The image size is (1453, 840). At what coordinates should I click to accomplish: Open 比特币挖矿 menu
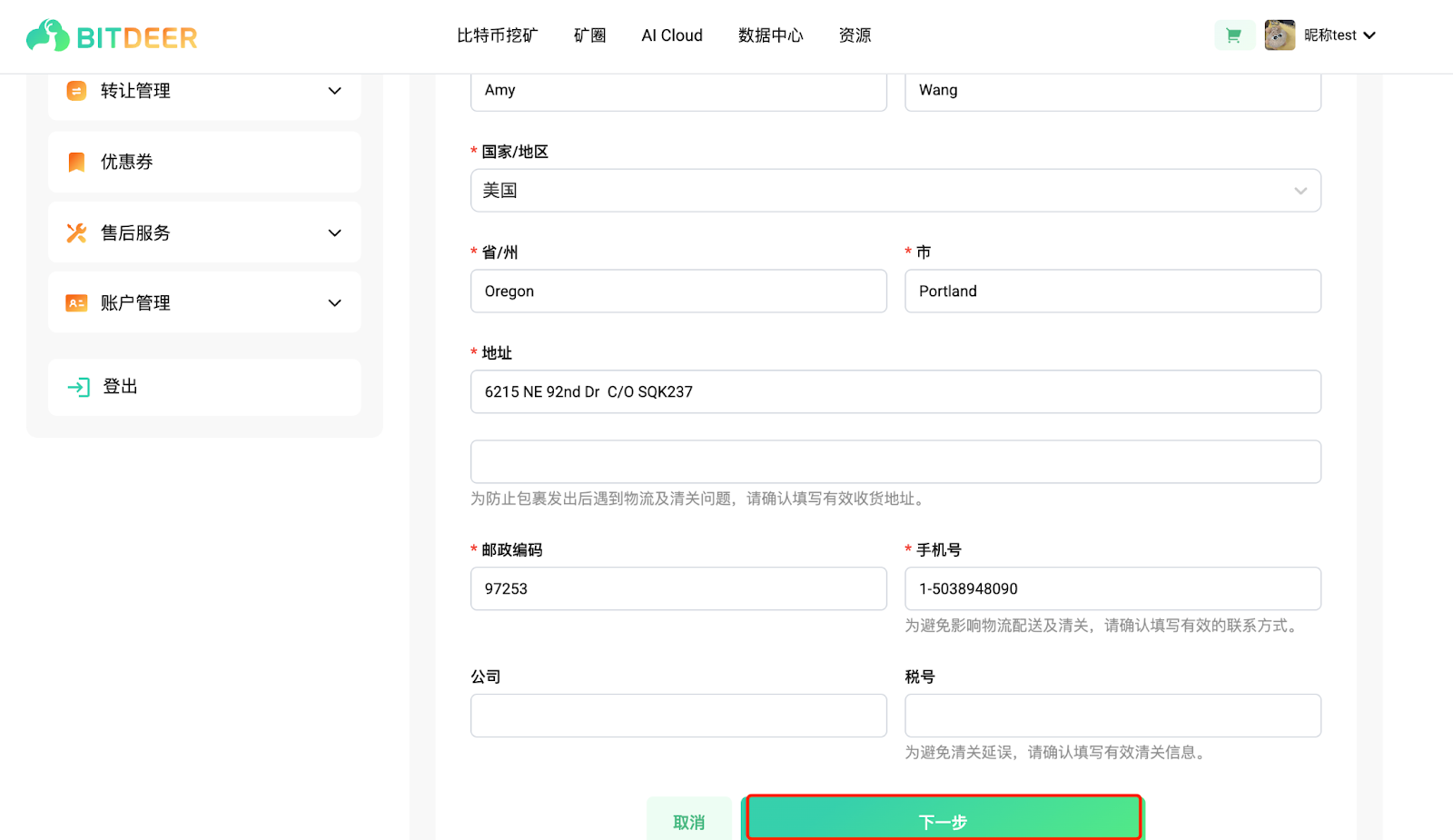(x=497, y=35)
